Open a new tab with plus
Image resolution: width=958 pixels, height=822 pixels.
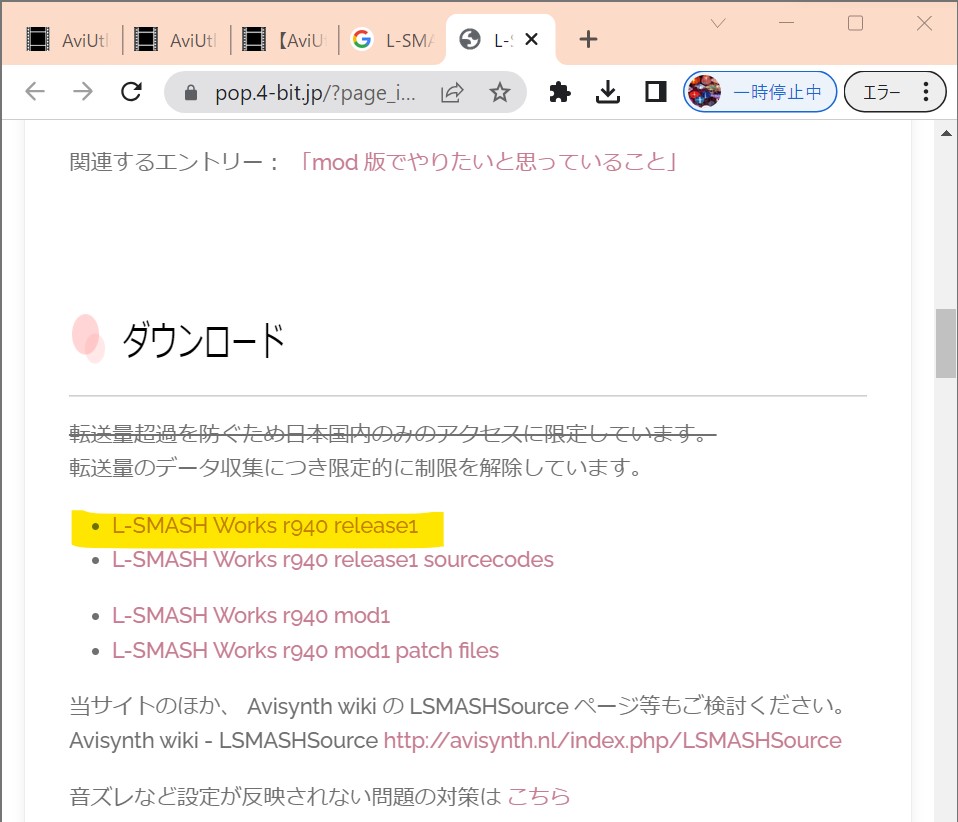(588, 40)
